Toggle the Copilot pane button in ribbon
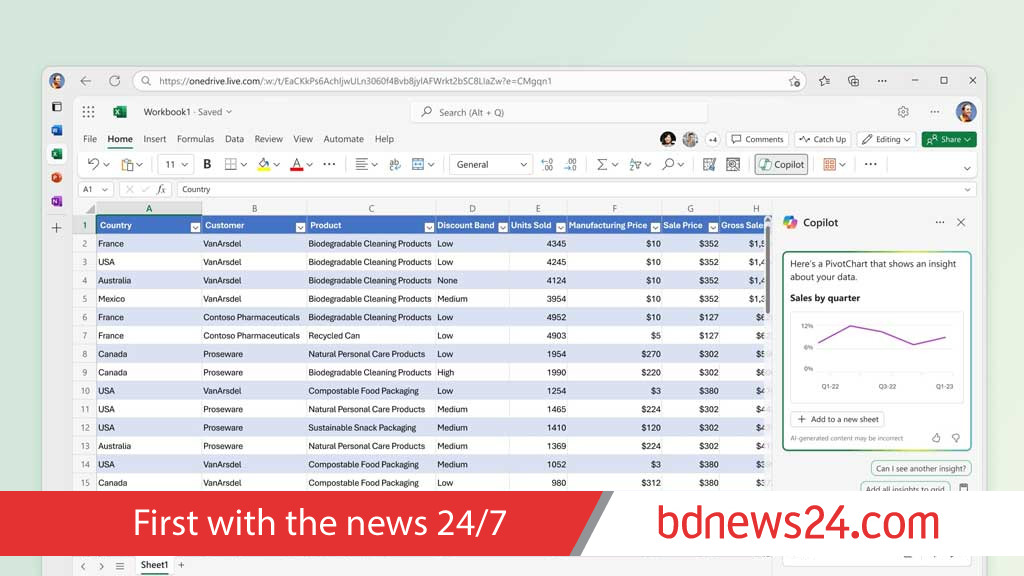 click(781, 165)
